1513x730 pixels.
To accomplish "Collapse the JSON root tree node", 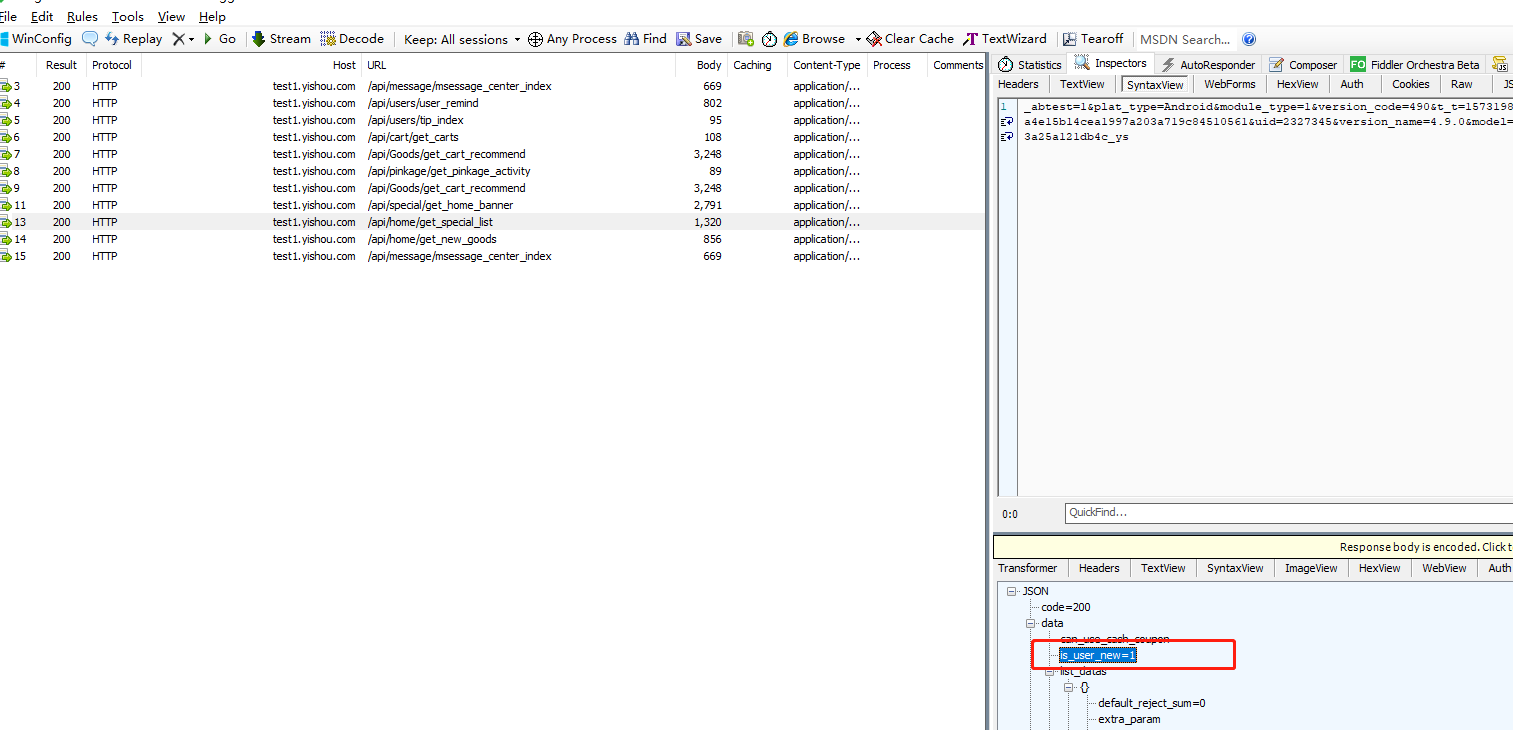I will point(1012,591).
